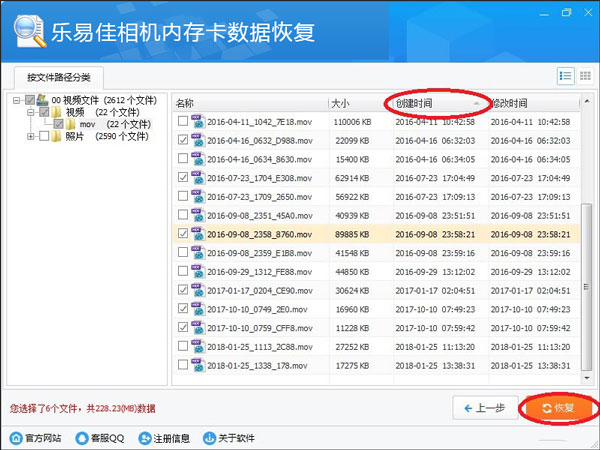The width and height of the screenshot is (600, 450).
Task: Switch to thumbnail grid view icon
Action: [585, 76]
